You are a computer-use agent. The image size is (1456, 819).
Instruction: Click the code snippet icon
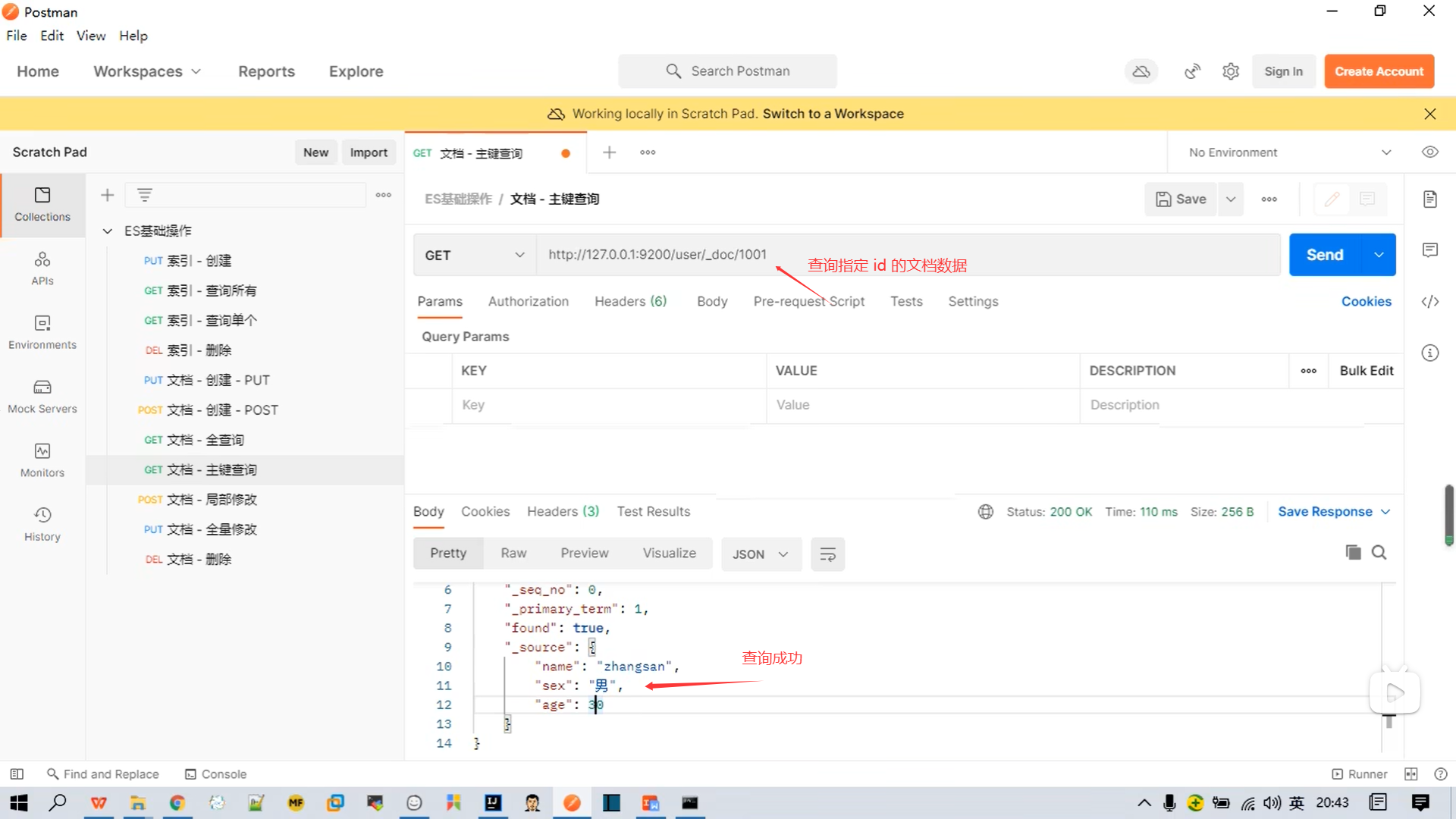point(1429,302)
